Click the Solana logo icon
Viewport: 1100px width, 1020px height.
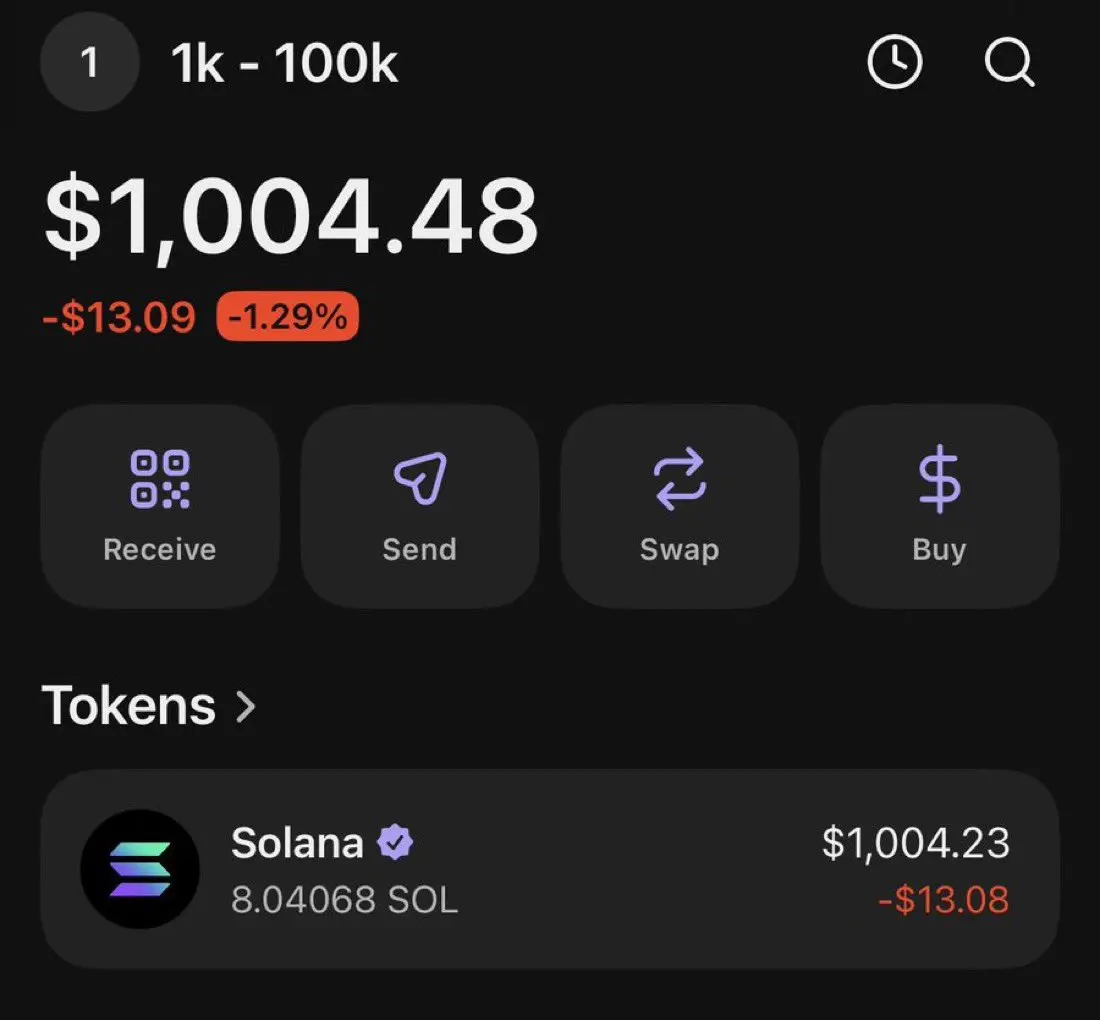(140, 869)
